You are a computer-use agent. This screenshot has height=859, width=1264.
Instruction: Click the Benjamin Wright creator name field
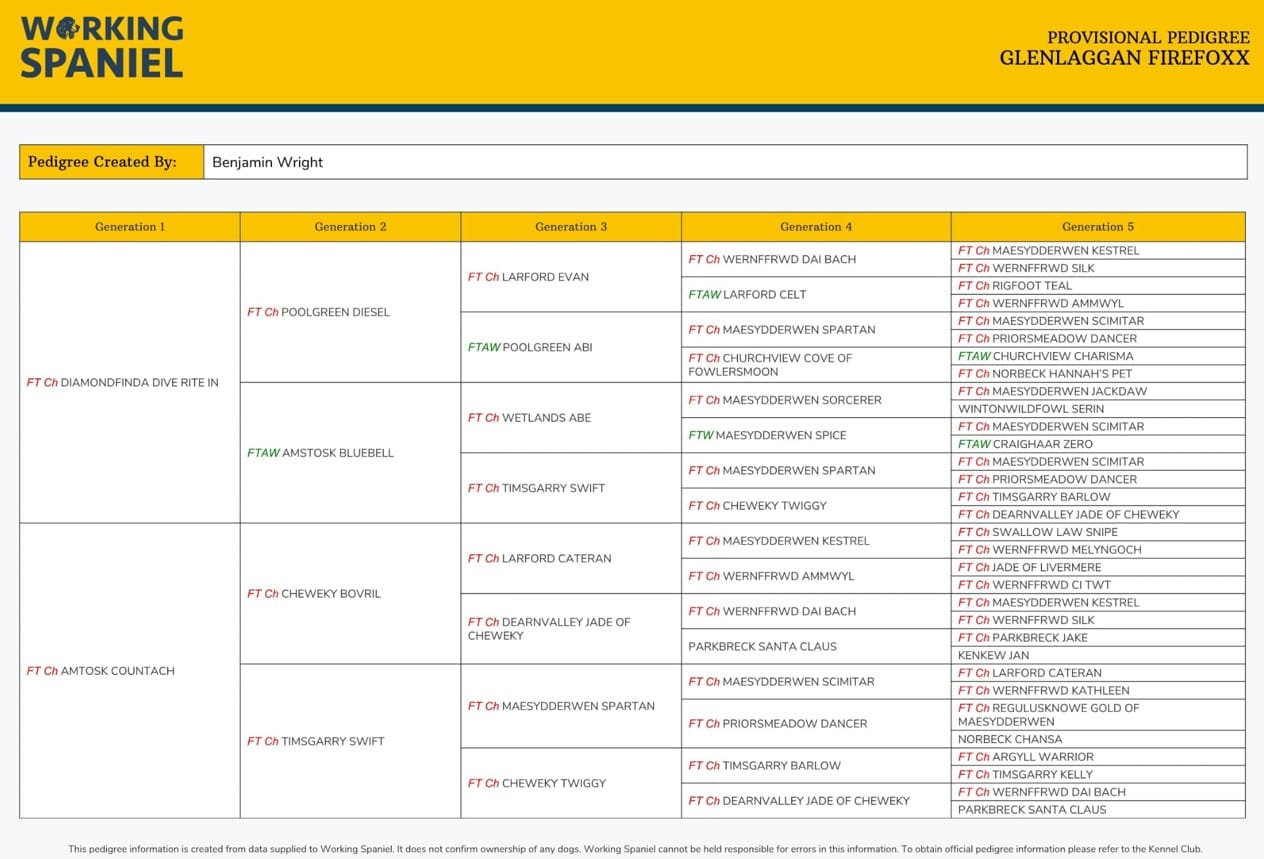(267, 162)
